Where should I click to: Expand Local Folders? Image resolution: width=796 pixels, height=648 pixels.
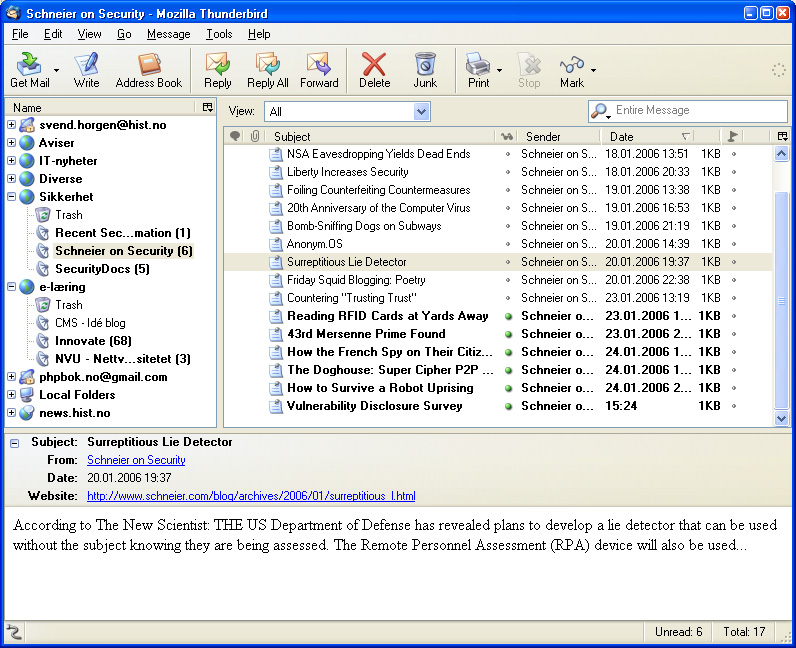(11, 395)
